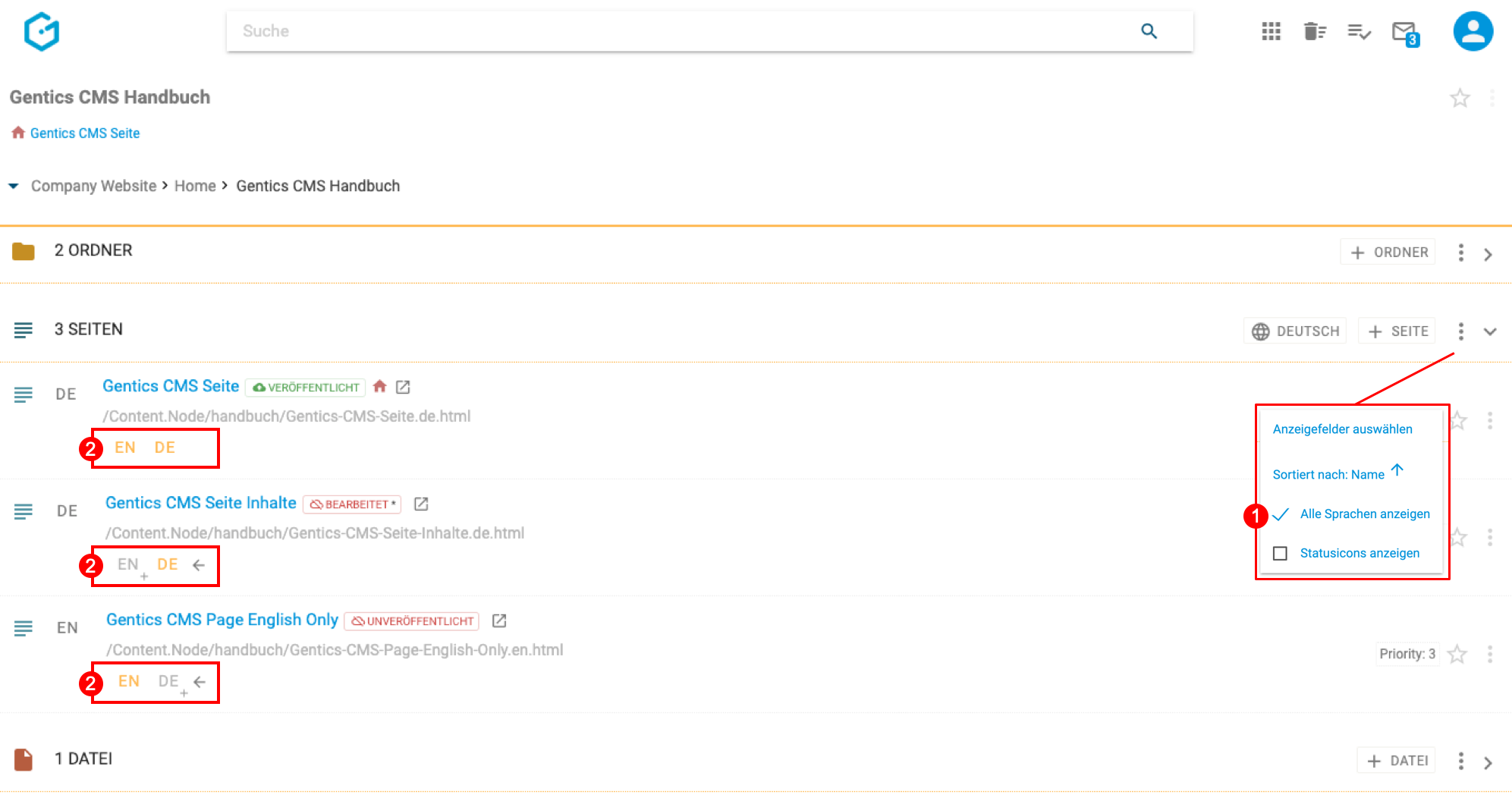The height and width of the screenshot is (804, 1512).
Task: Favorite the Gentics CMS Handbuch folder star
Action: pos(1460,98)
